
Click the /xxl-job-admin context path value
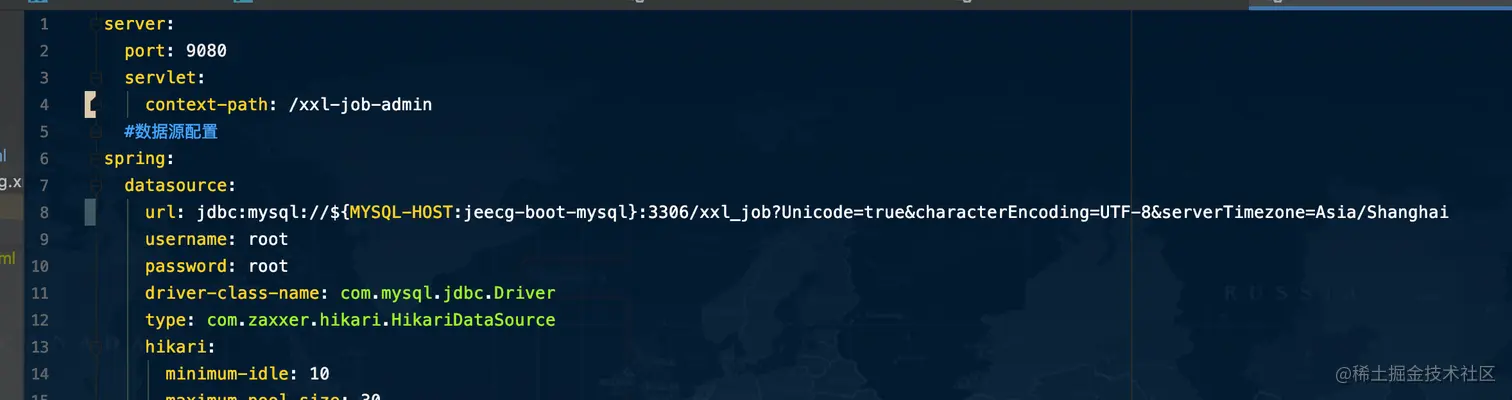point(360,104)
